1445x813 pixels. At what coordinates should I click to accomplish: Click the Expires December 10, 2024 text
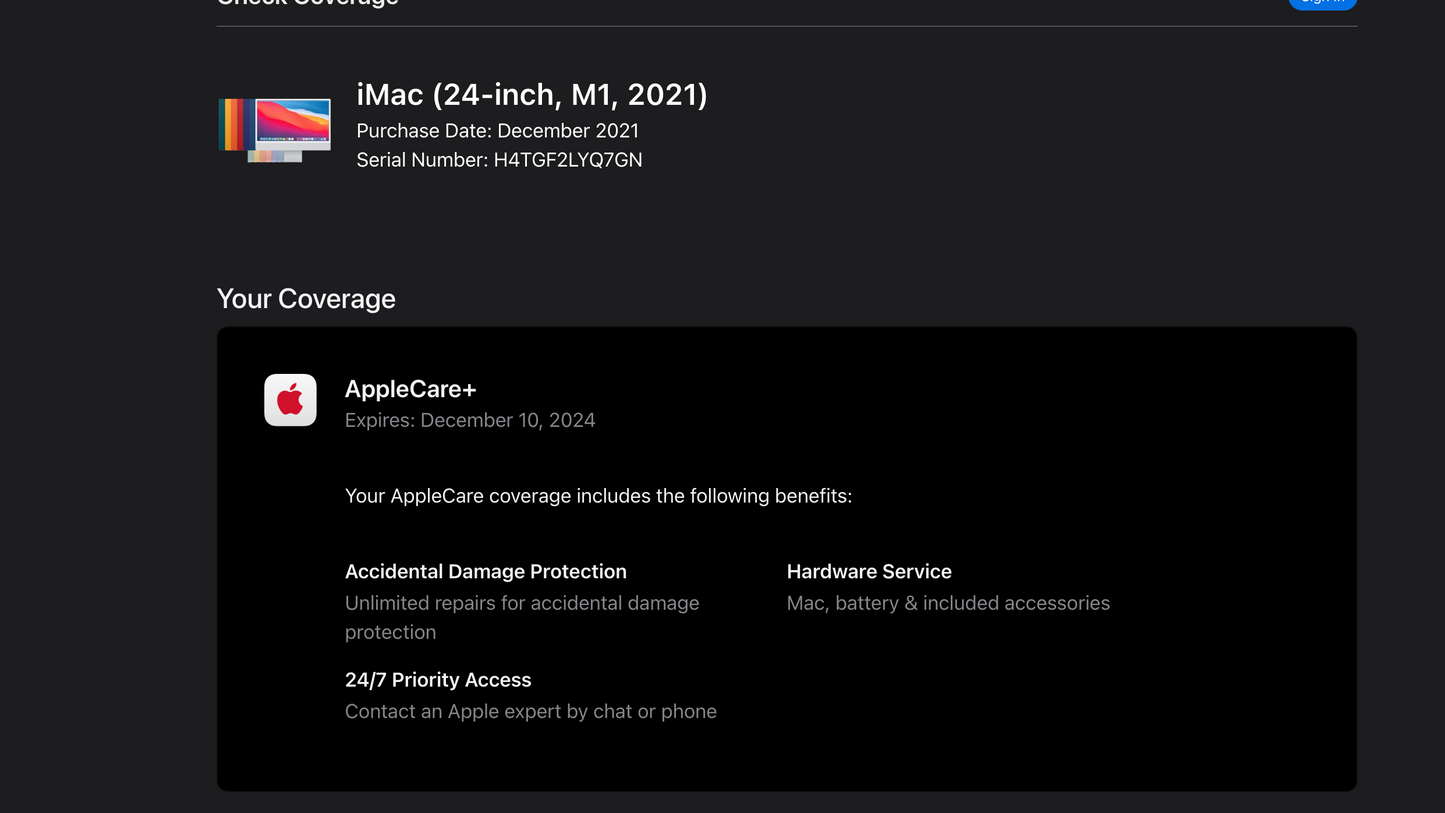pyautogui.click(x=469, y=421)
